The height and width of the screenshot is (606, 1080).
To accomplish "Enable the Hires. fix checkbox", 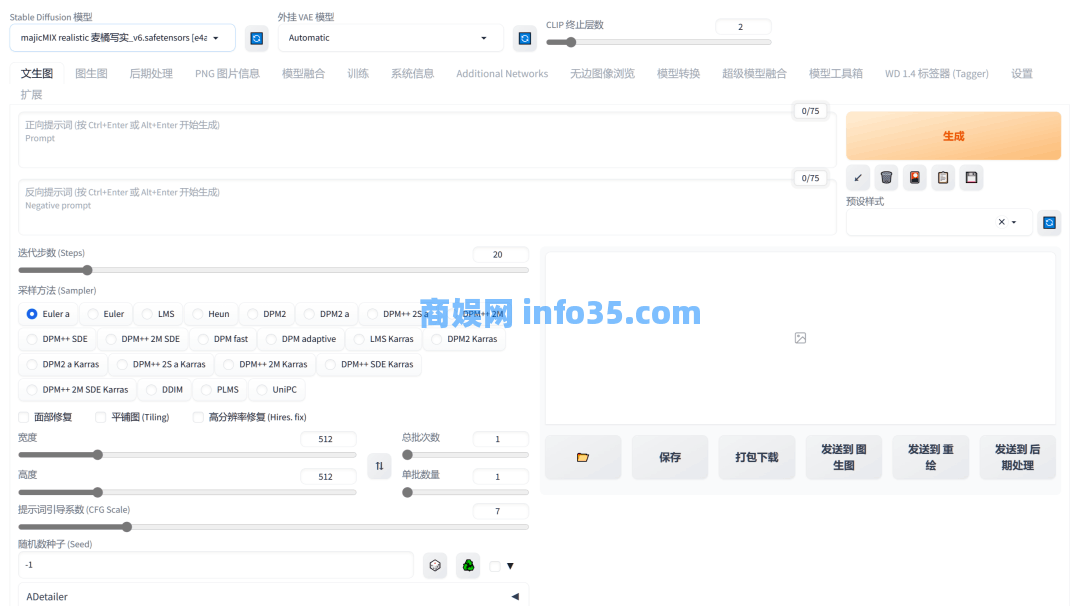I will 198,417.
